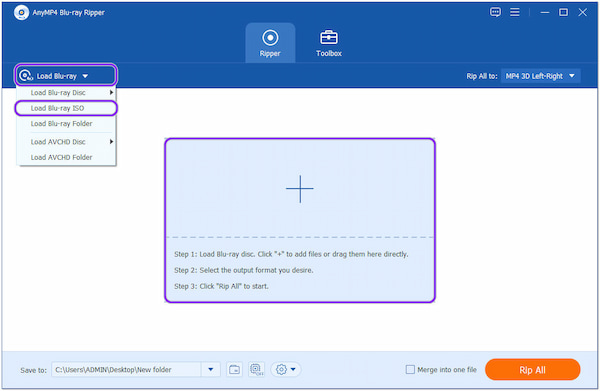Click the AnyMP4 disc logo icon

[21, 13]
